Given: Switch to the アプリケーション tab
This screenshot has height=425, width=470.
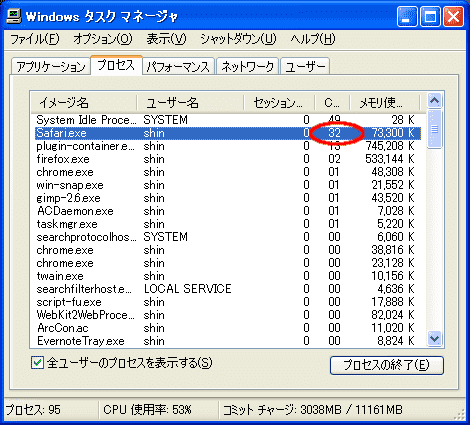Looking at the screenshot, I should pyautogui.click(x=51, y=66).
